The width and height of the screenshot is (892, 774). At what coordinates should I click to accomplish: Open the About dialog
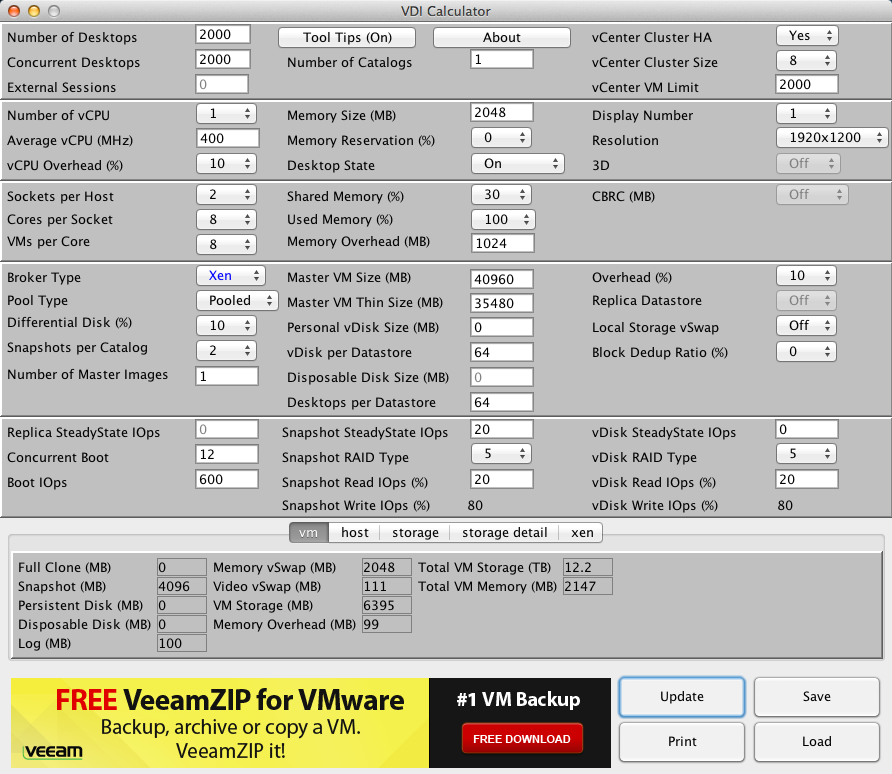point(502,38)
